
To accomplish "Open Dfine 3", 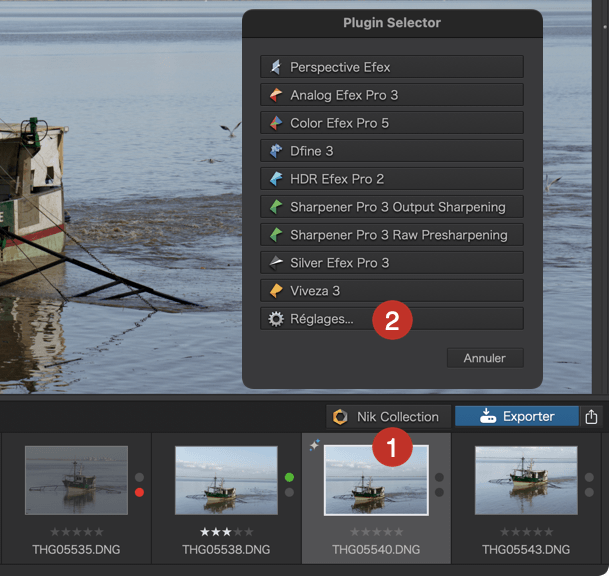I will (x=392, y=151).
